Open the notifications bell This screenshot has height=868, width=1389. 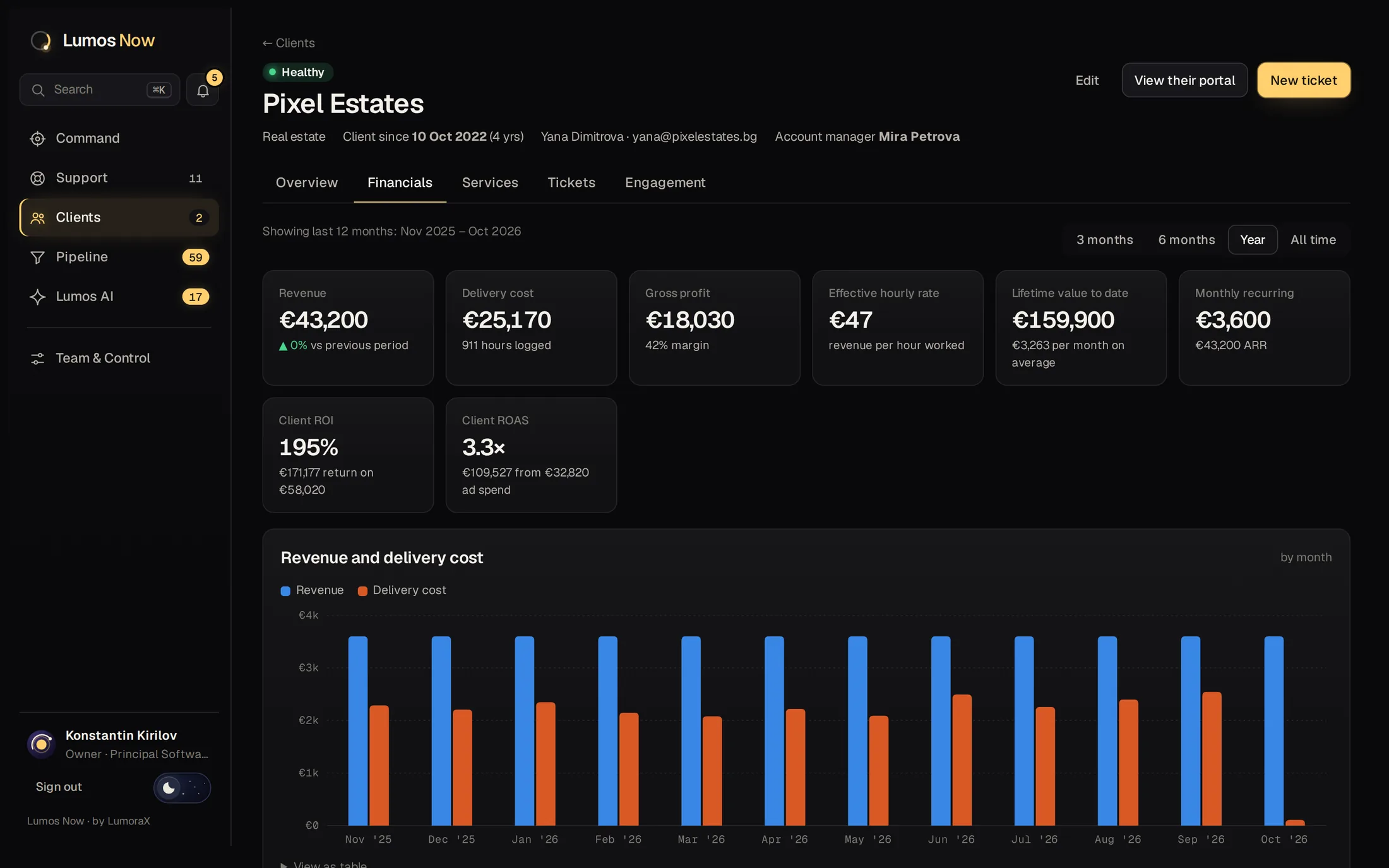203,90
